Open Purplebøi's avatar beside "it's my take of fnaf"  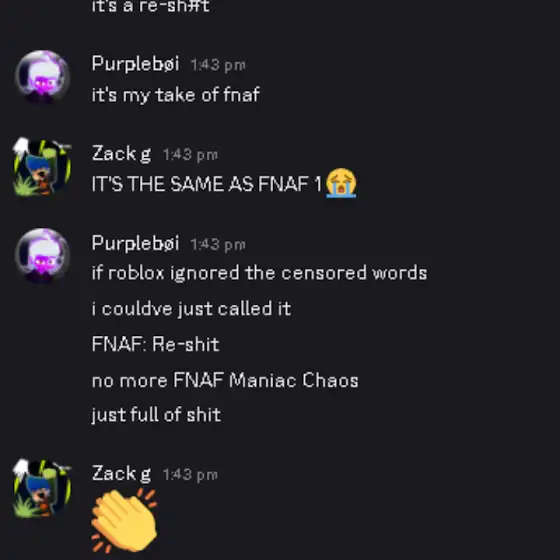pyautogui.click(x=42, y=77)
